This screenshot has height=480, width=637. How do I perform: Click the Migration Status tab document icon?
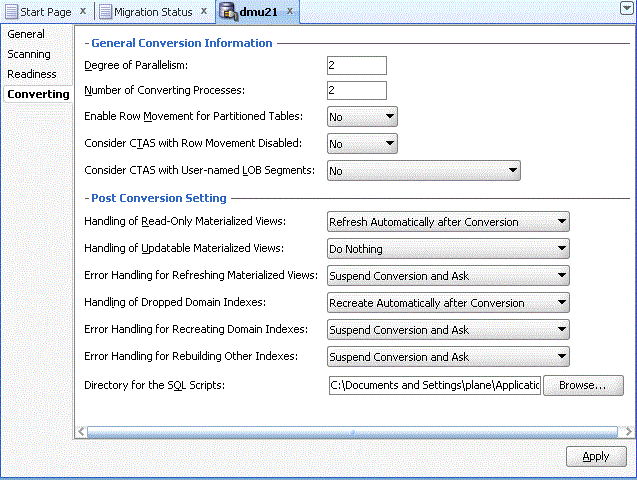[x=106, y=11]
